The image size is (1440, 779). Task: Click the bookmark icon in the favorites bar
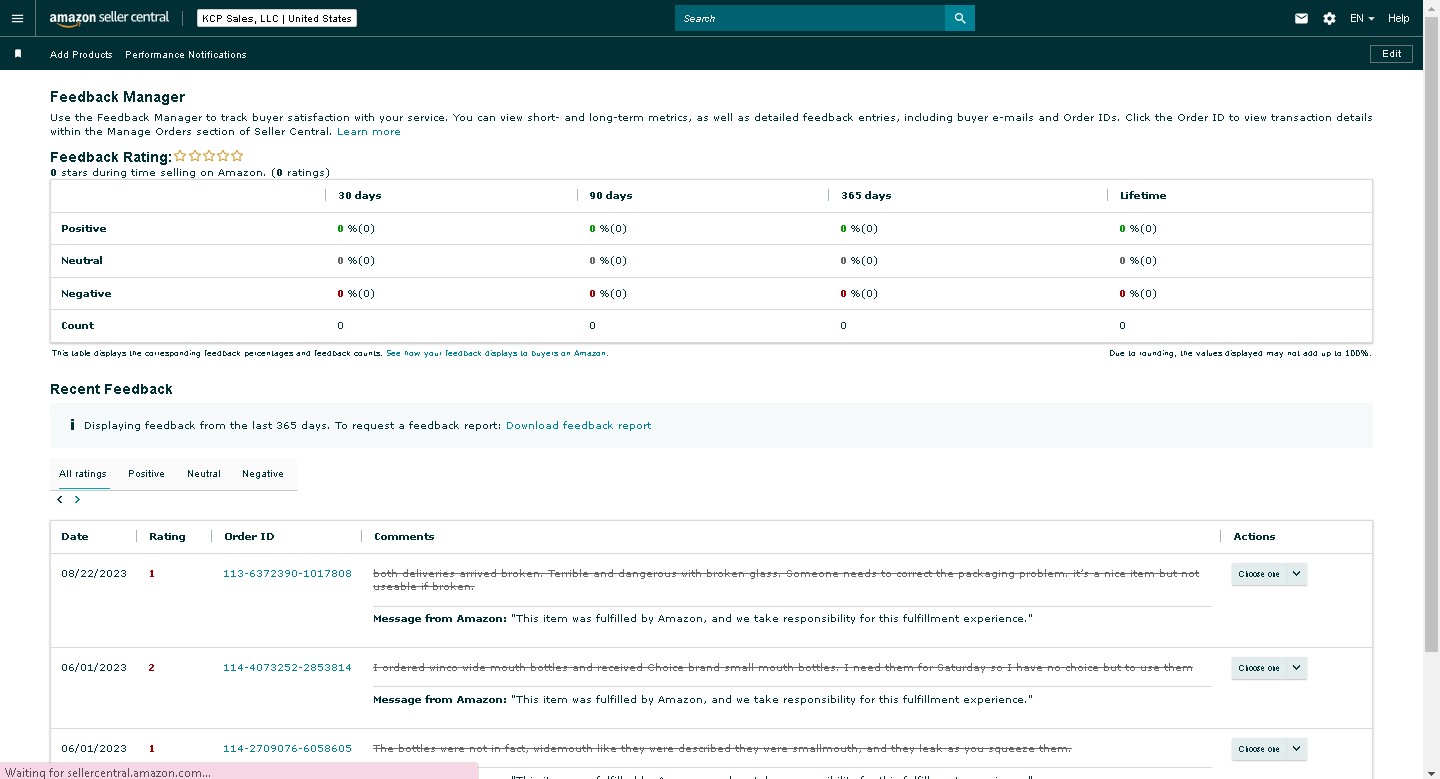click(18, 54)
